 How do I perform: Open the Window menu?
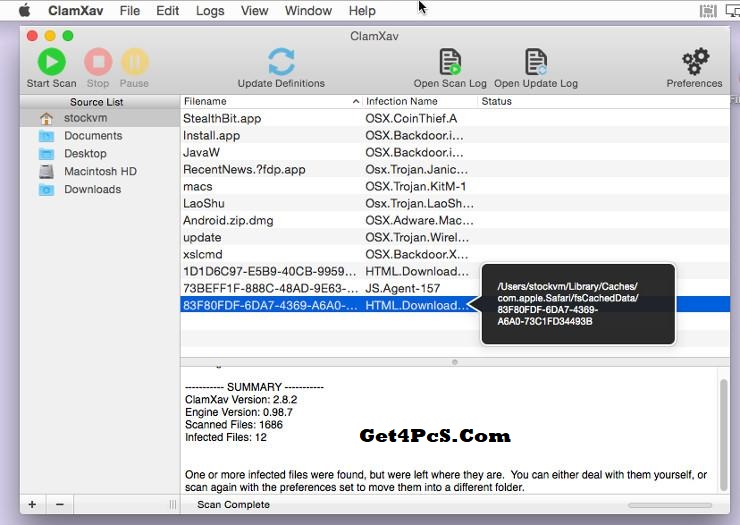point(308,11)
